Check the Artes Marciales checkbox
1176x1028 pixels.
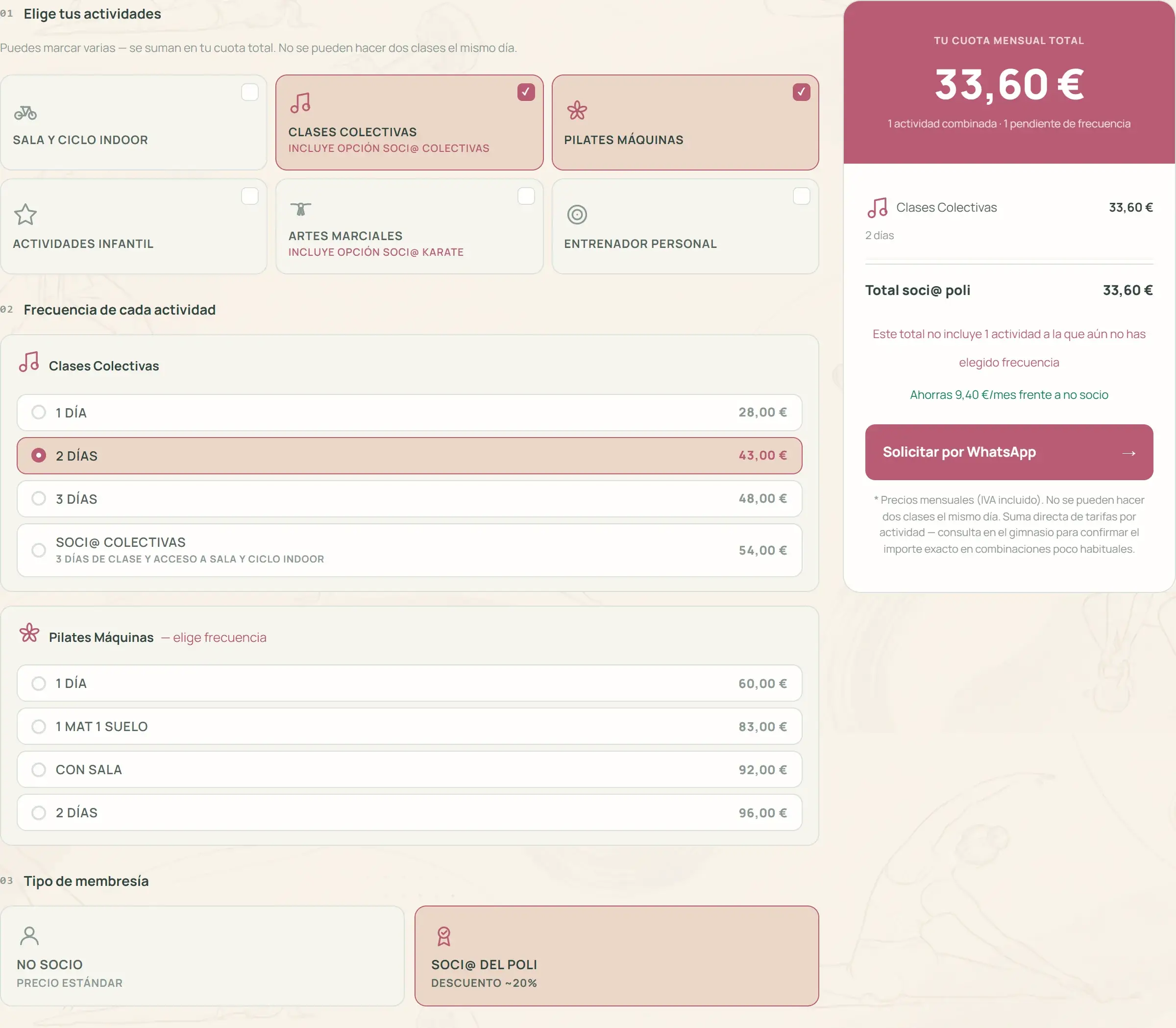525,196
